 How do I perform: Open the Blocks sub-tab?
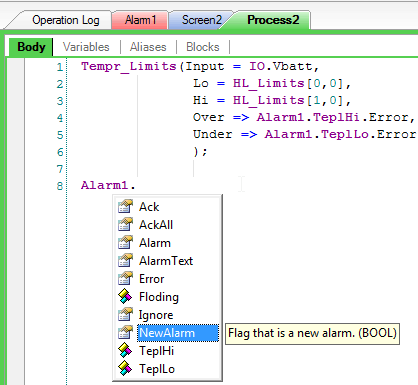[x=203, y=47]
